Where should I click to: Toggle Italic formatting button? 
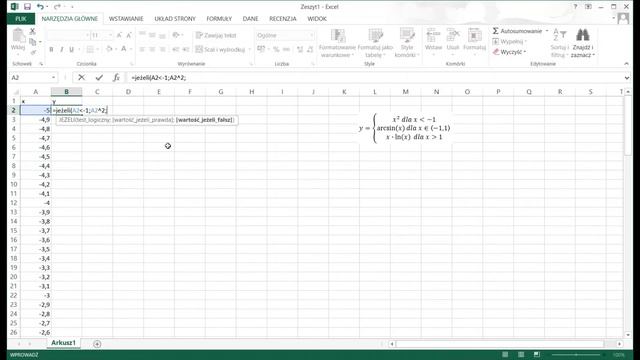click(x=61, y=49)
